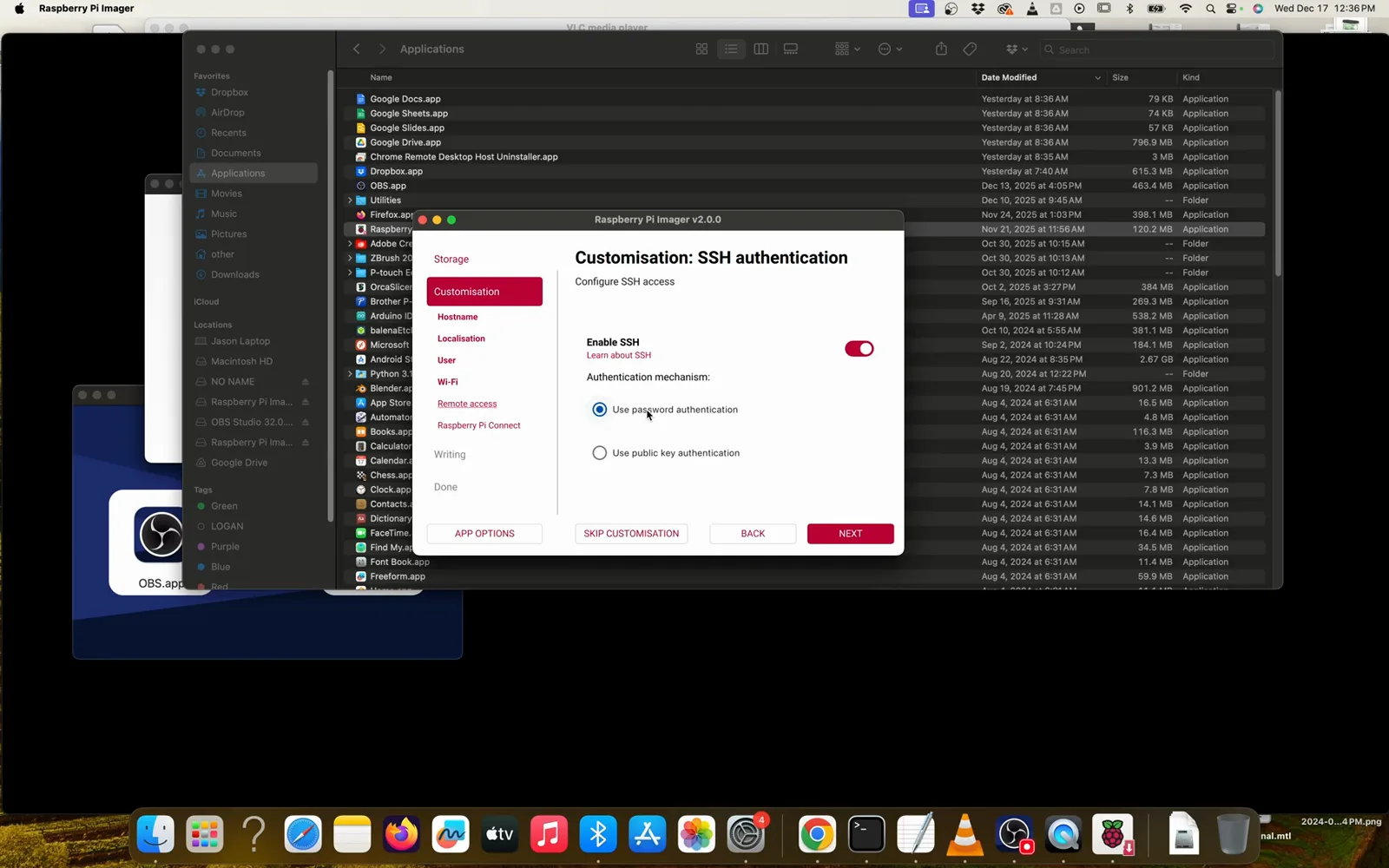Eject the NO NAME volume
This screenshot has width=1389, height=868.
pos(306,382)
